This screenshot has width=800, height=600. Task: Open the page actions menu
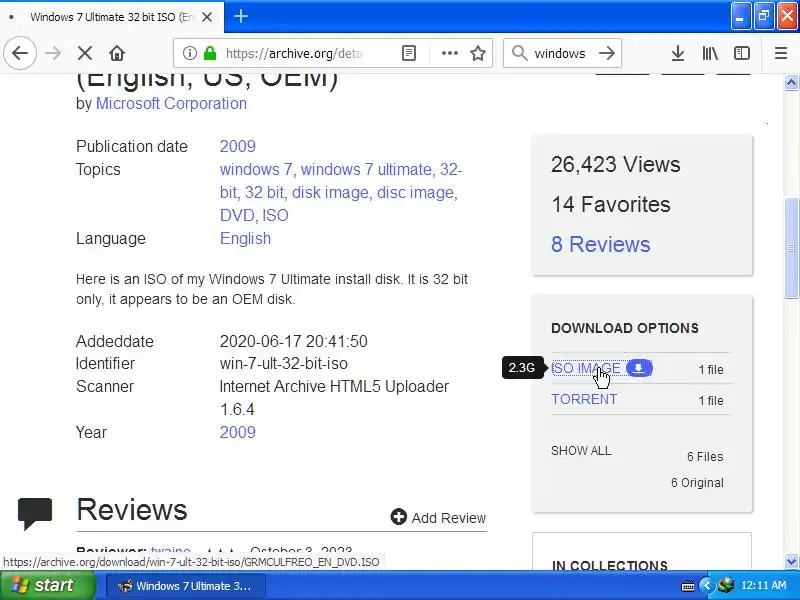(x=449, y=53)
